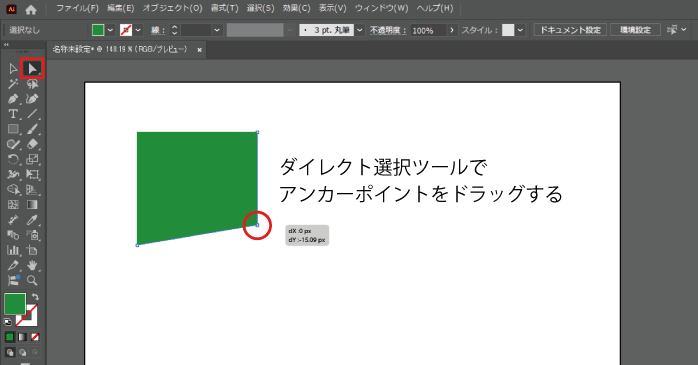Click the ドキュメント設定 button

(570, 30)
